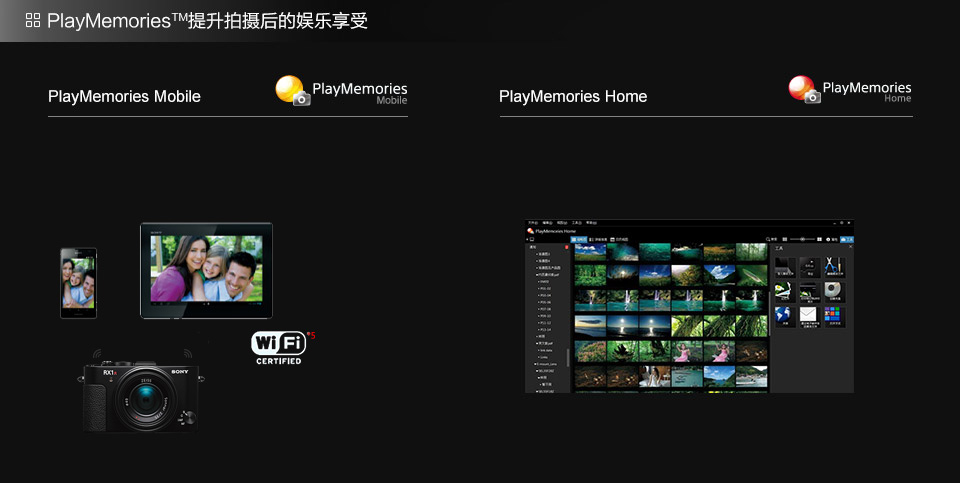
Task: Select the woman in white dress thumbnail
Action: click(x=654, y=376)
